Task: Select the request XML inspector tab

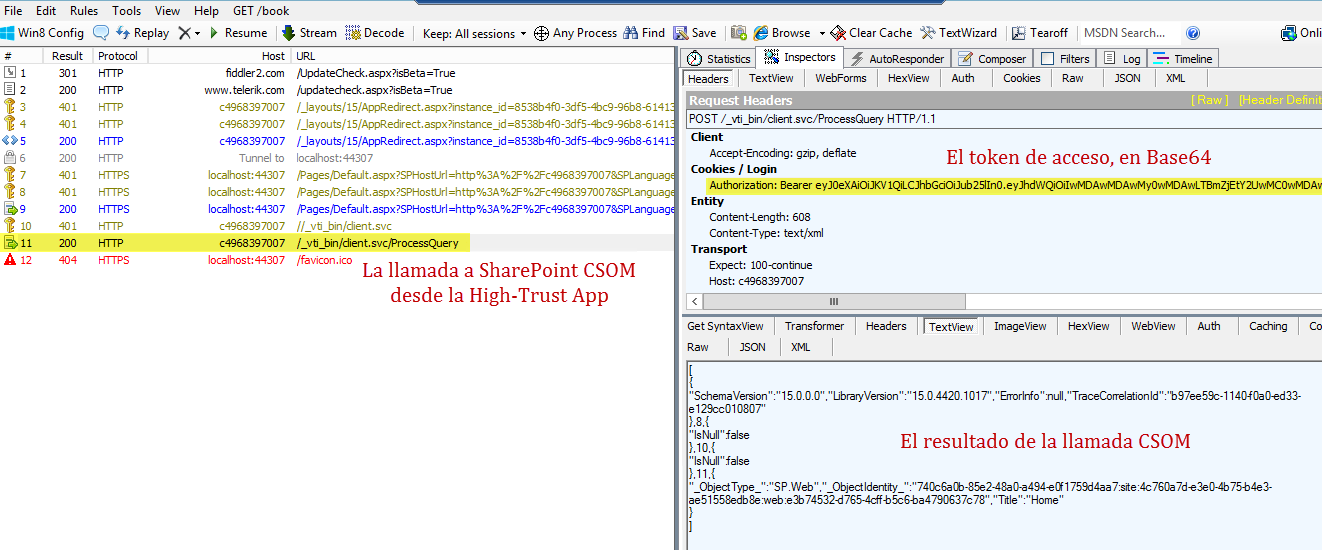Action: [x=1176, y=78]
